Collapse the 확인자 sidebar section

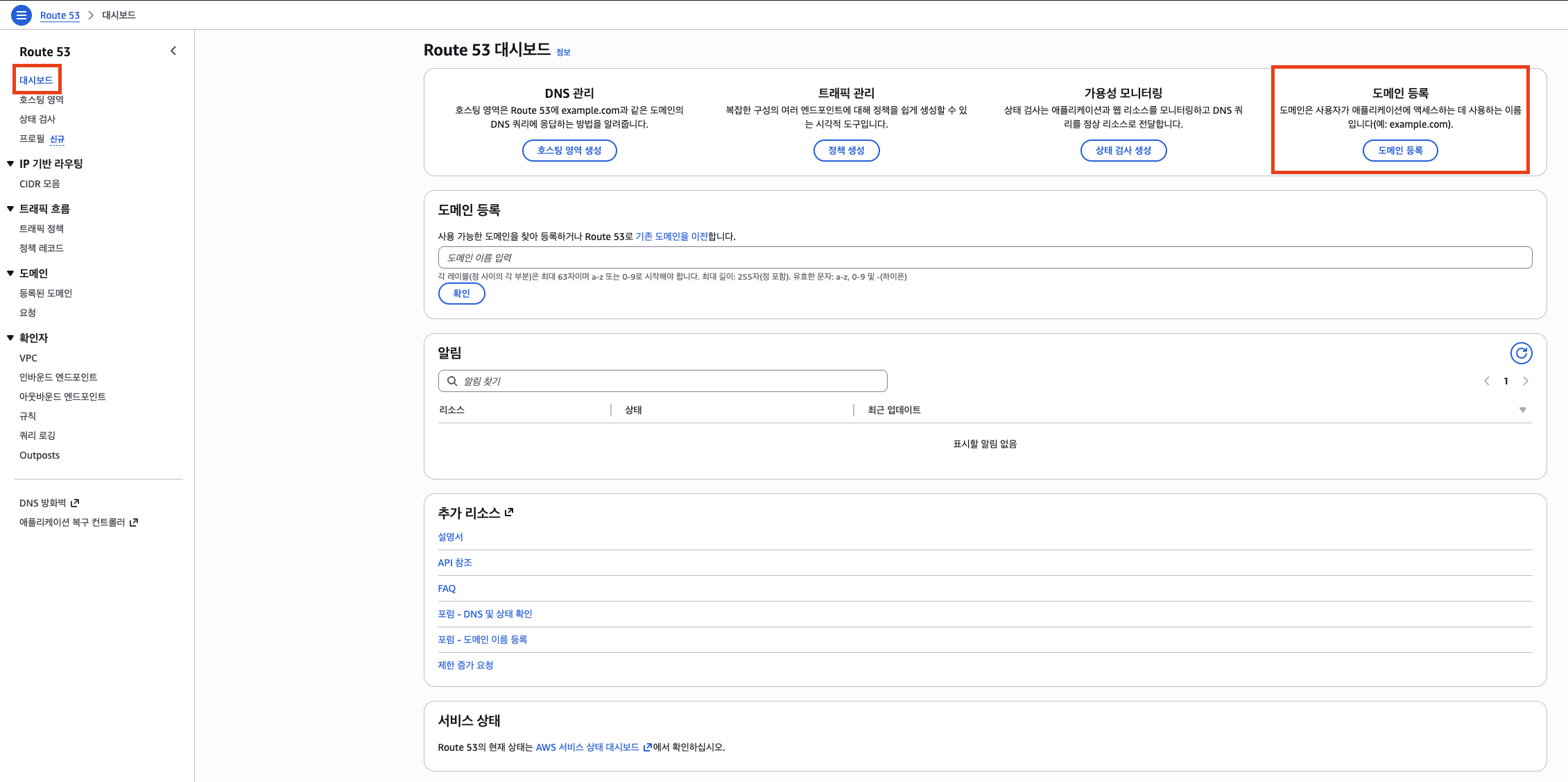tap(10, 338)
